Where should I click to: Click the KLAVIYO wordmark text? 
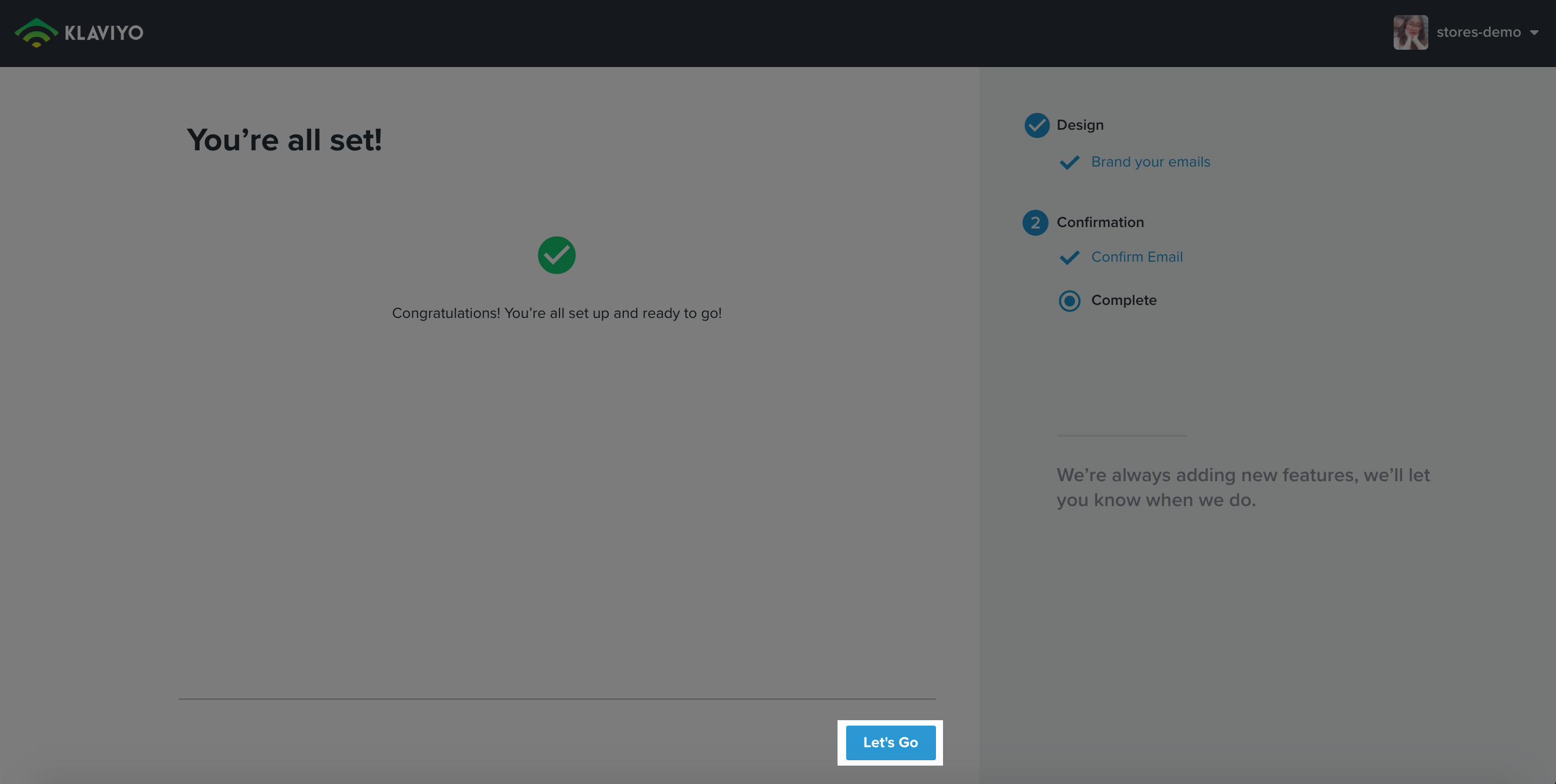tap(104, 32)
